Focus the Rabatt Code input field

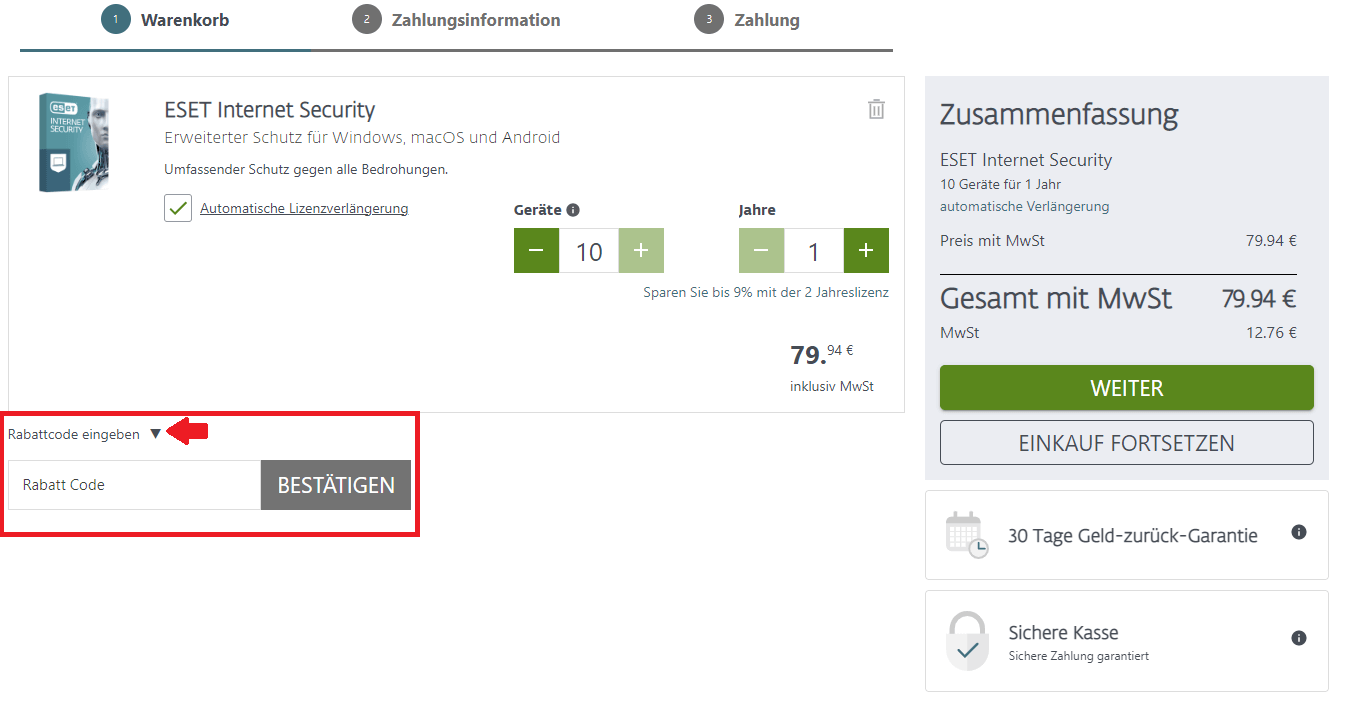pyautogui.click(x=134, y=485)
